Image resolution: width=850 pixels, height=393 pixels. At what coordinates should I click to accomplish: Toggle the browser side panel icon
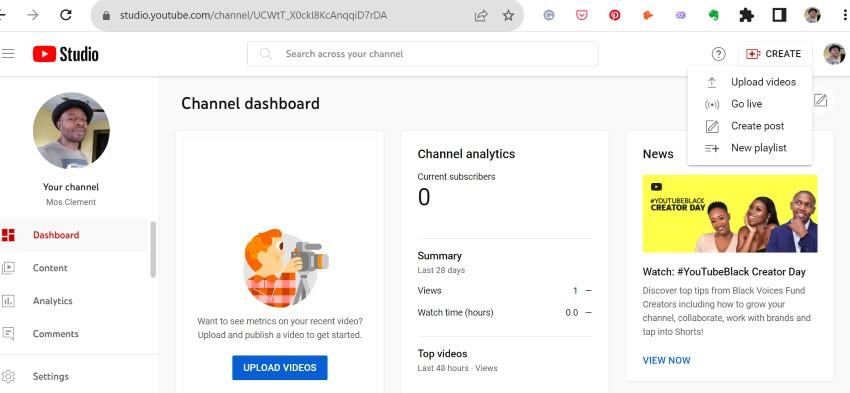click(780, 15)
